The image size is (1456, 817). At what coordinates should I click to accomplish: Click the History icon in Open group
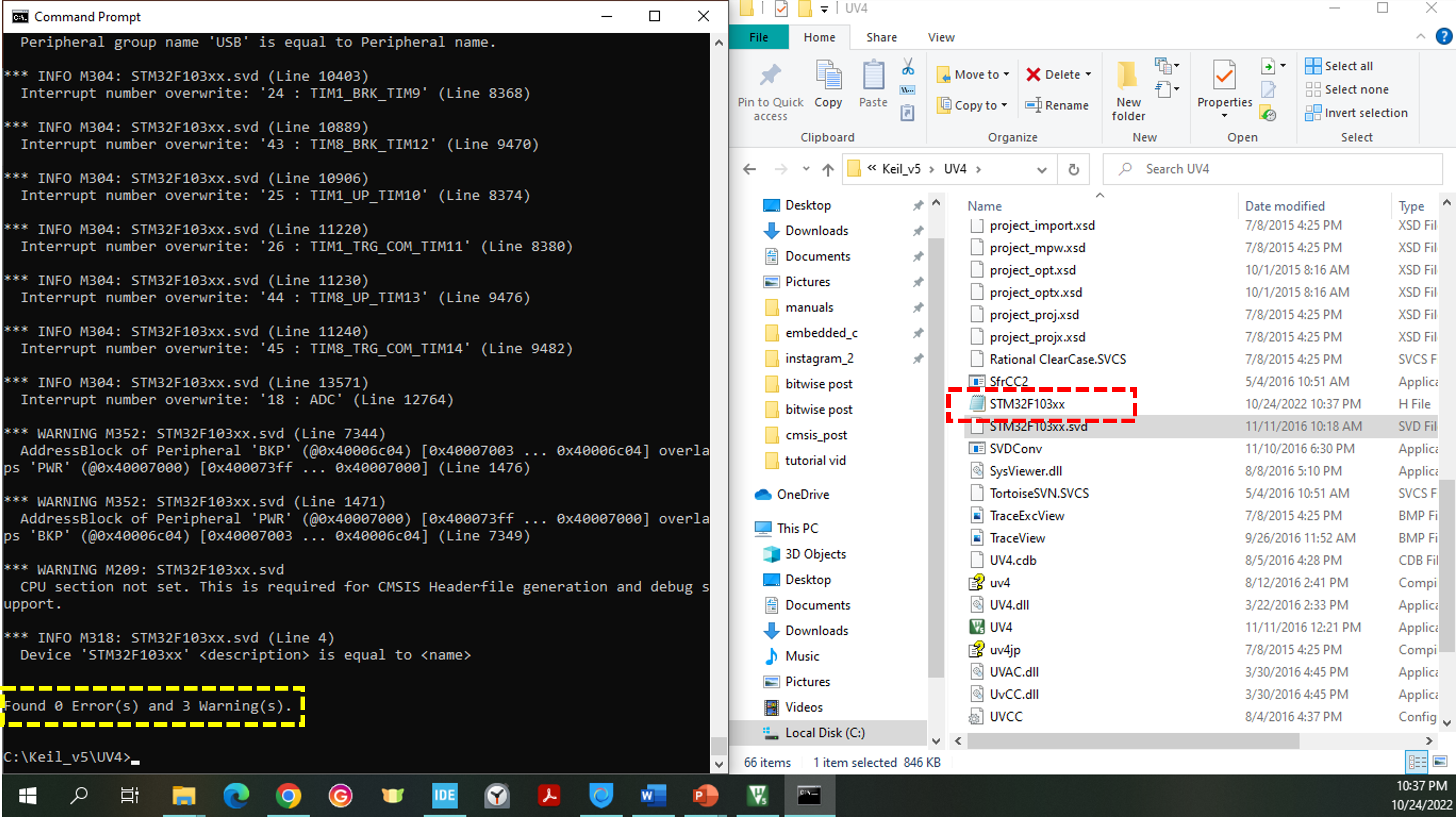pos(1268,114)
